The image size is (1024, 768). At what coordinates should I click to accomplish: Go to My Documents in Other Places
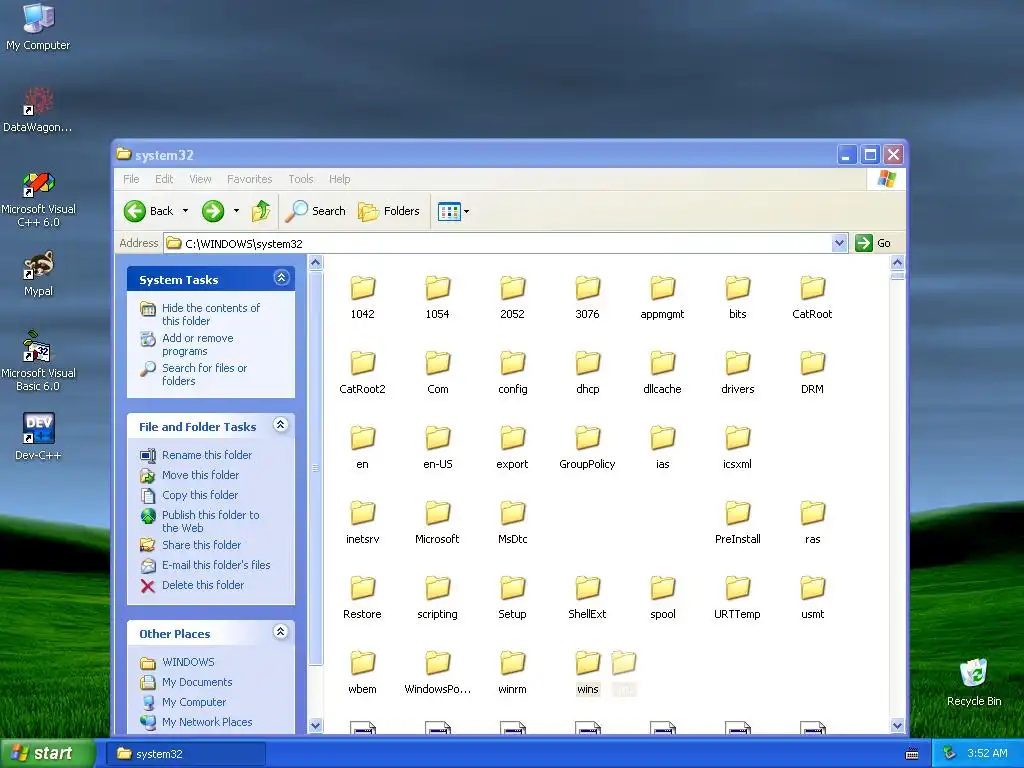[x=197, y=682]
